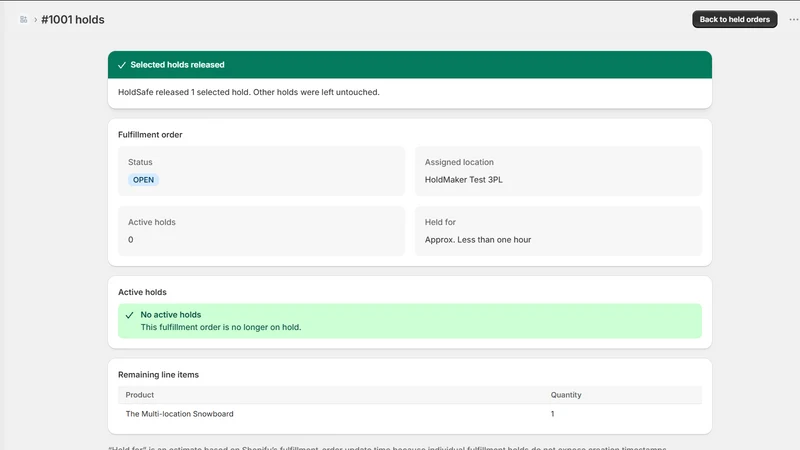Click the app icon in the breadcrumb

[23, 19]
